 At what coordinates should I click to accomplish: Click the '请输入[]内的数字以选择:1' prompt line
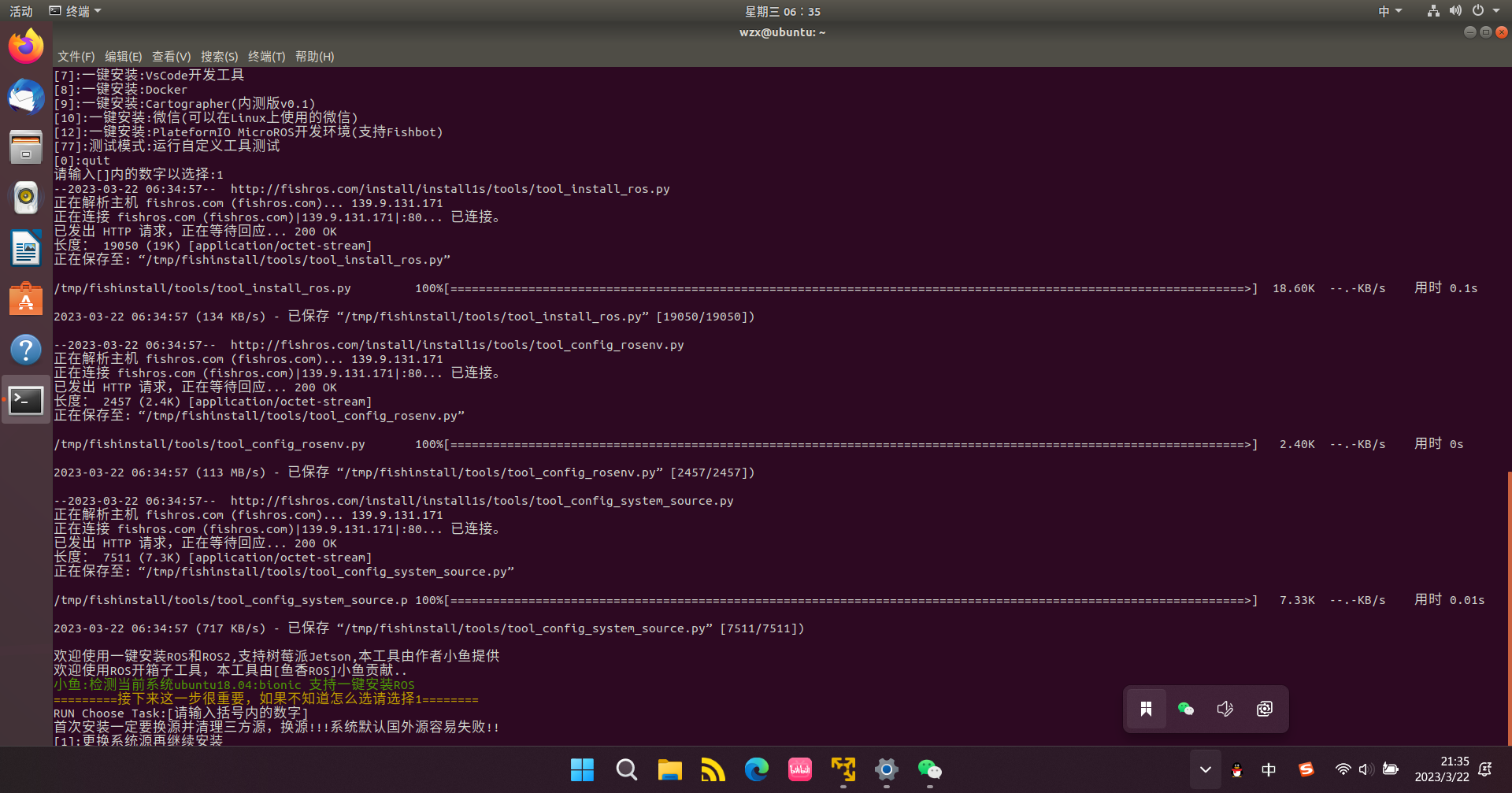(x=139, y=175)
